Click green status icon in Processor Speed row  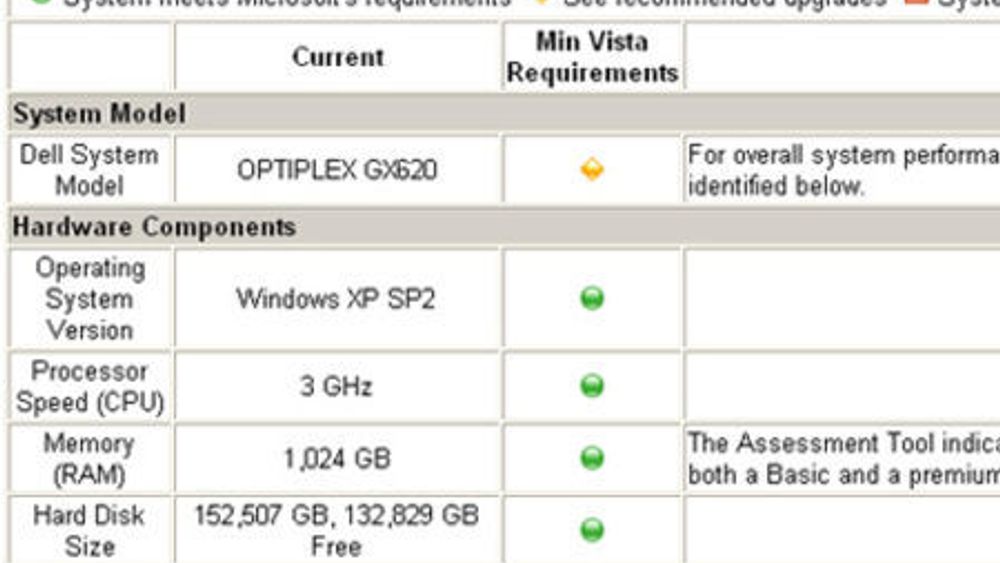[x=592, y=386]
